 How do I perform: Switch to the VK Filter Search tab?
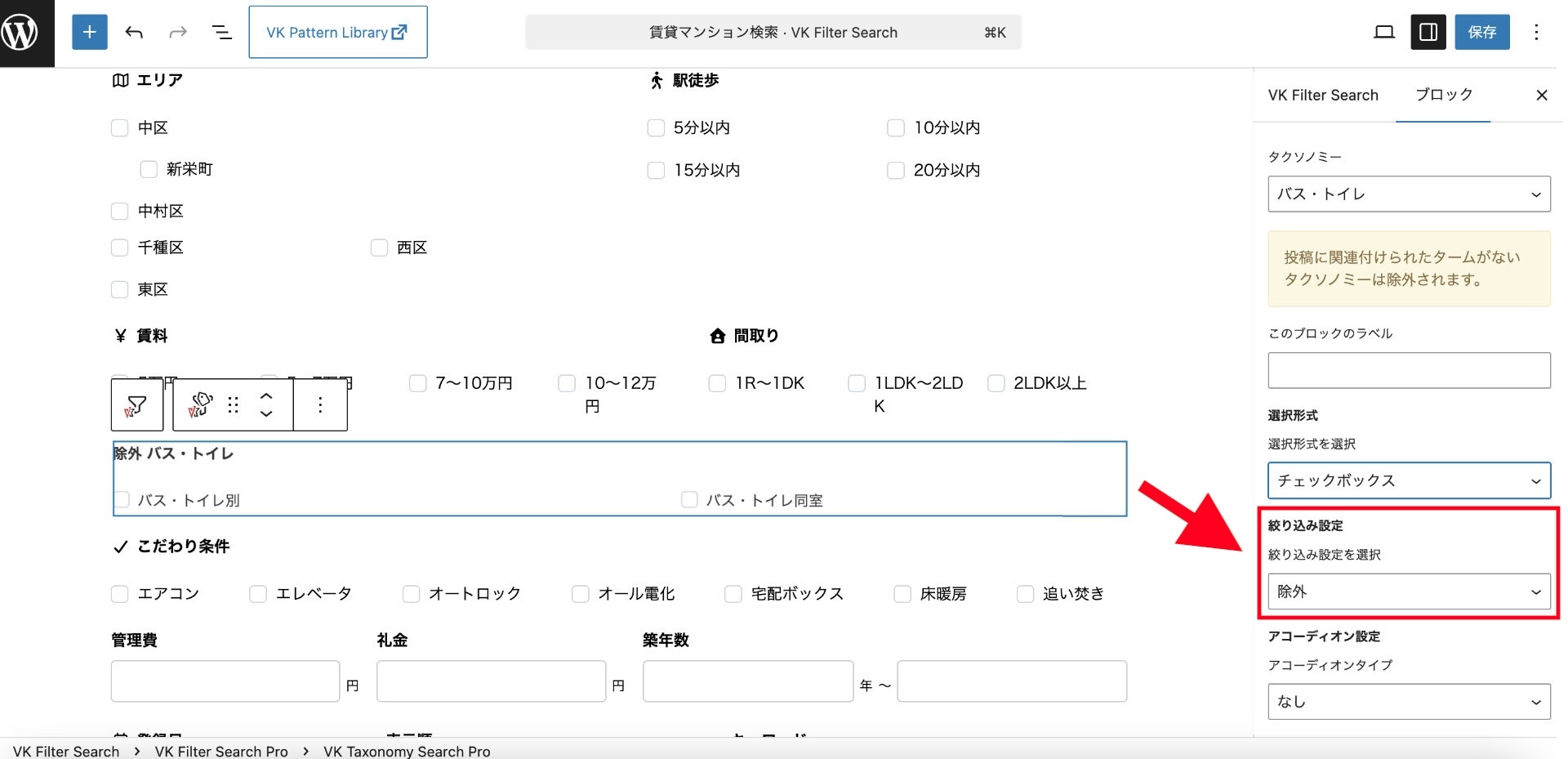click(1323, 95)
